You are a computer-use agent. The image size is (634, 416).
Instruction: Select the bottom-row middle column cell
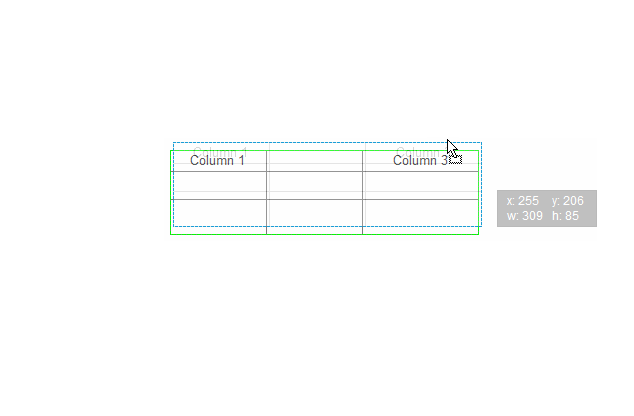tap(315, 217)
